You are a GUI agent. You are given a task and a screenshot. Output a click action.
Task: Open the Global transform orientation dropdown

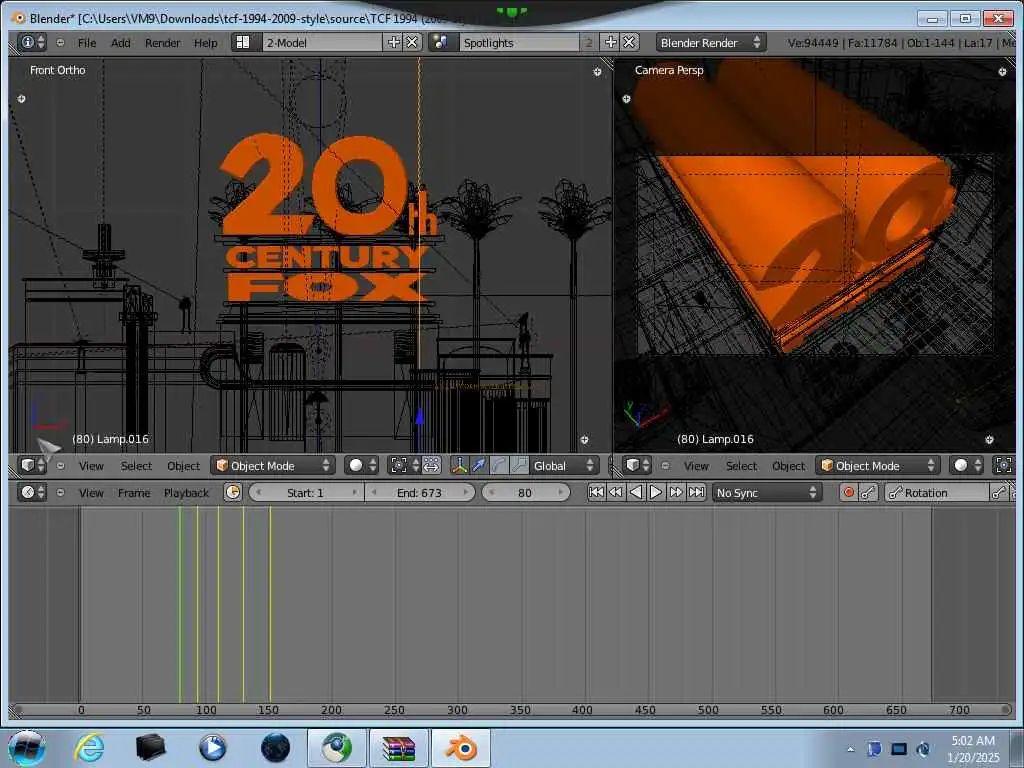click(x=564, y=466)
